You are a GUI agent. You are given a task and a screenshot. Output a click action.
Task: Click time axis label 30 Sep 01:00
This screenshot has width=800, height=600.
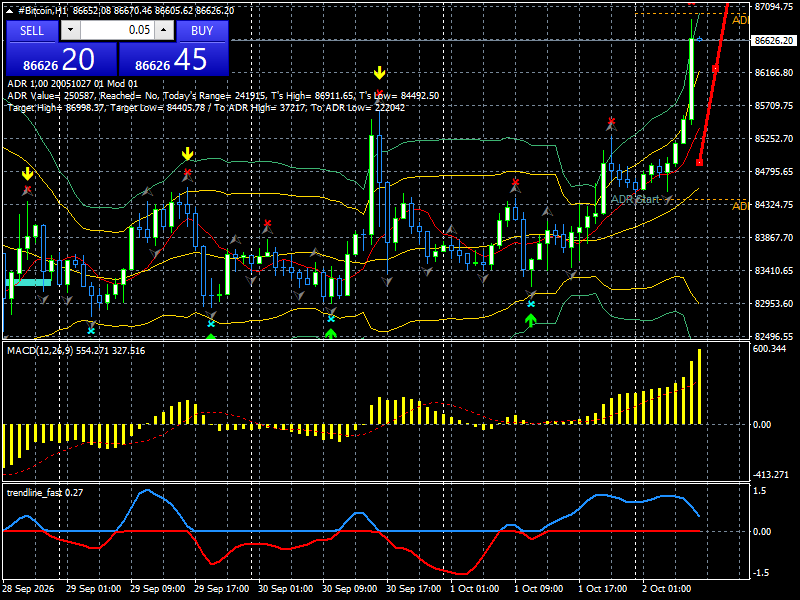(x=286, y=588)
